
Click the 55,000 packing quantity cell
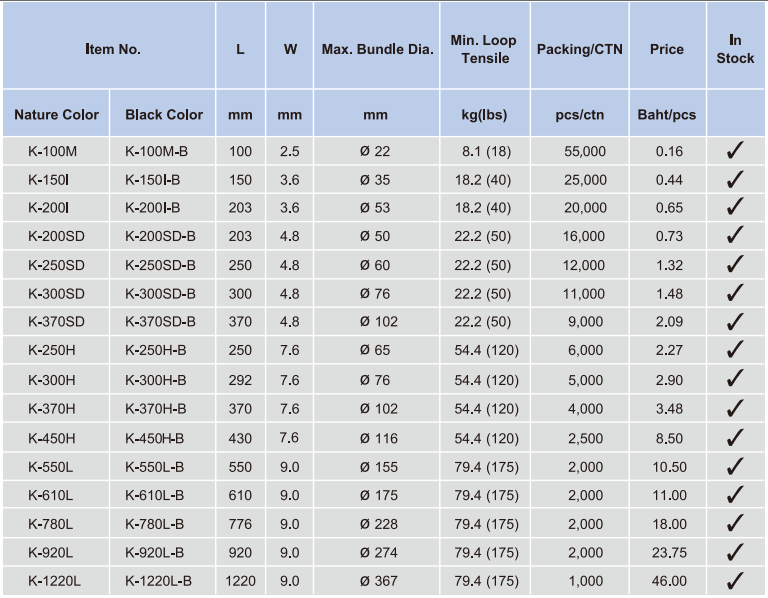[585, 151]
